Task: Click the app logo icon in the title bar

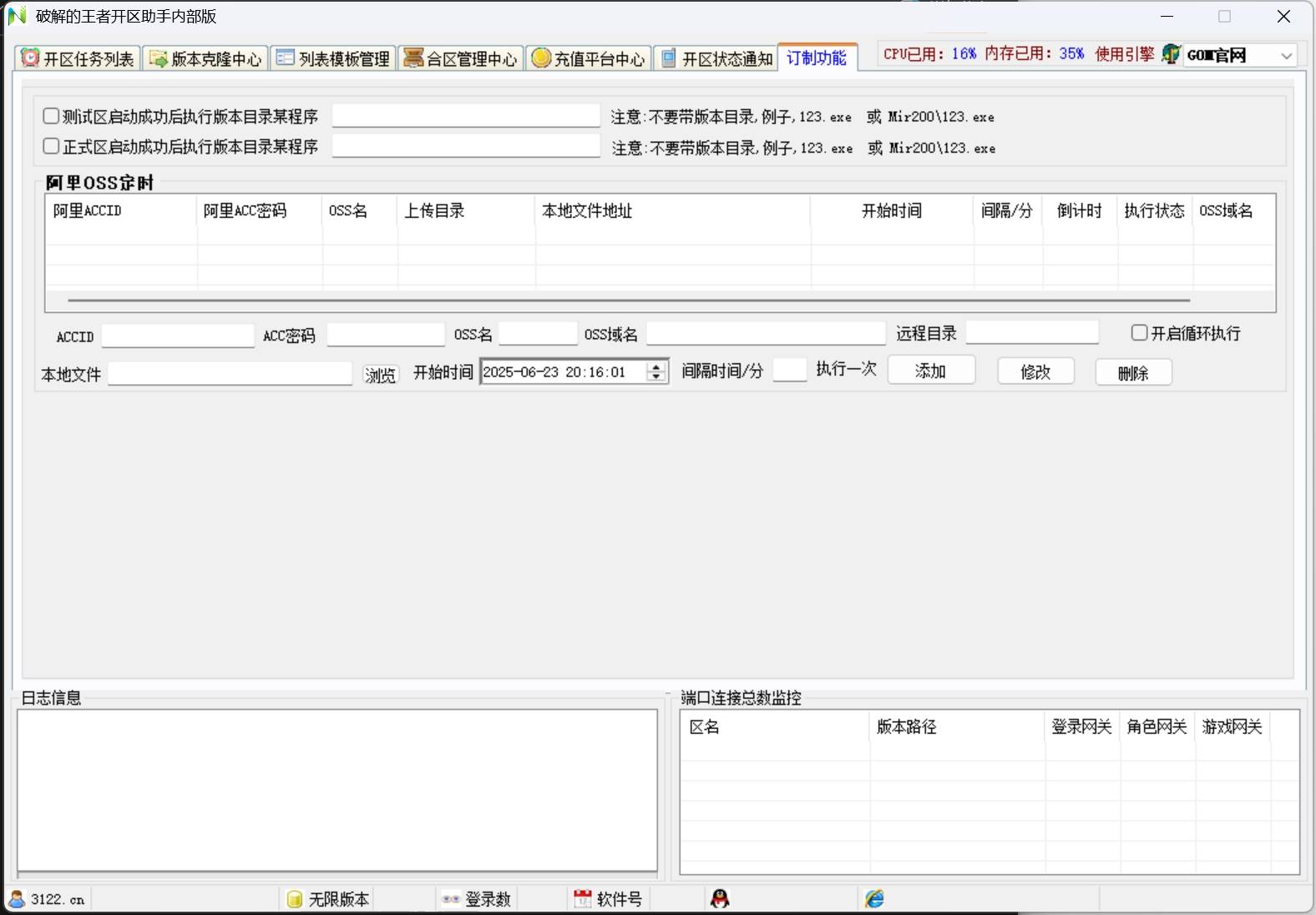Action: click(17, 16)
